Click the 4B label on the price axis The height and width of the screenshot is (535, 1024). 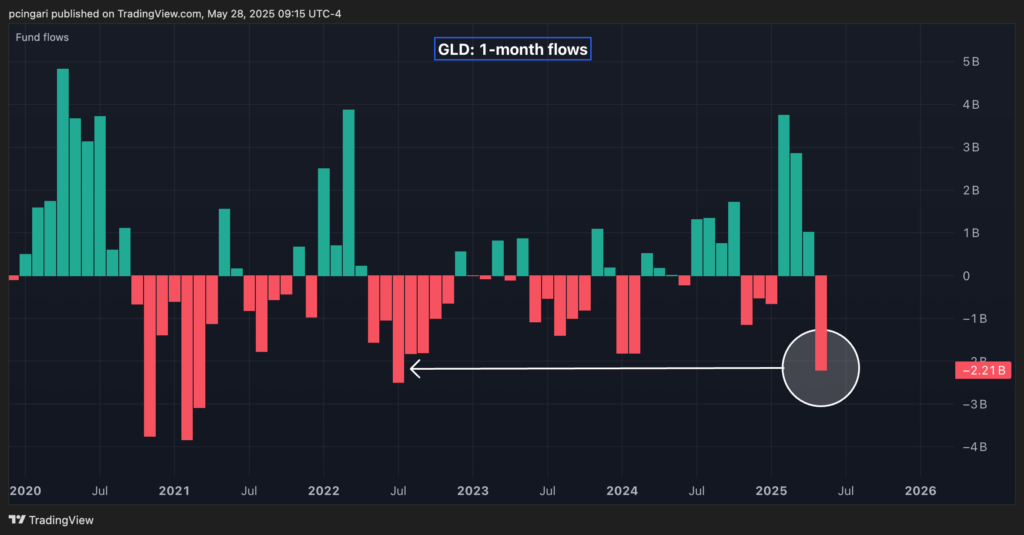pyautogui.click(x=971, y=105)
